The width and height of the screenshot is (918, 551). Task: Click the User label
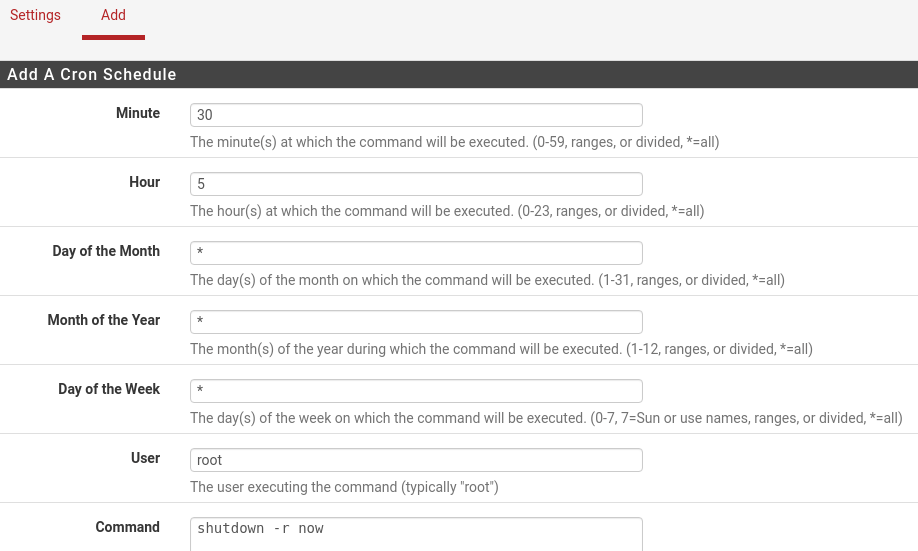[x=145, y=459]
